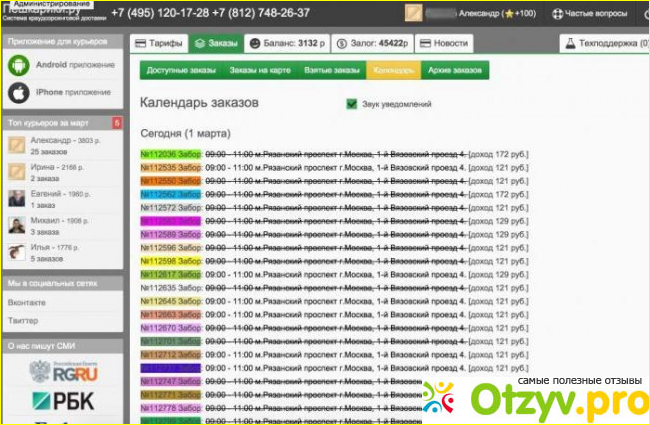This screenshot has width=650, height=425.
Task: Click Александр's user avatar in the header
Action: 413,14
